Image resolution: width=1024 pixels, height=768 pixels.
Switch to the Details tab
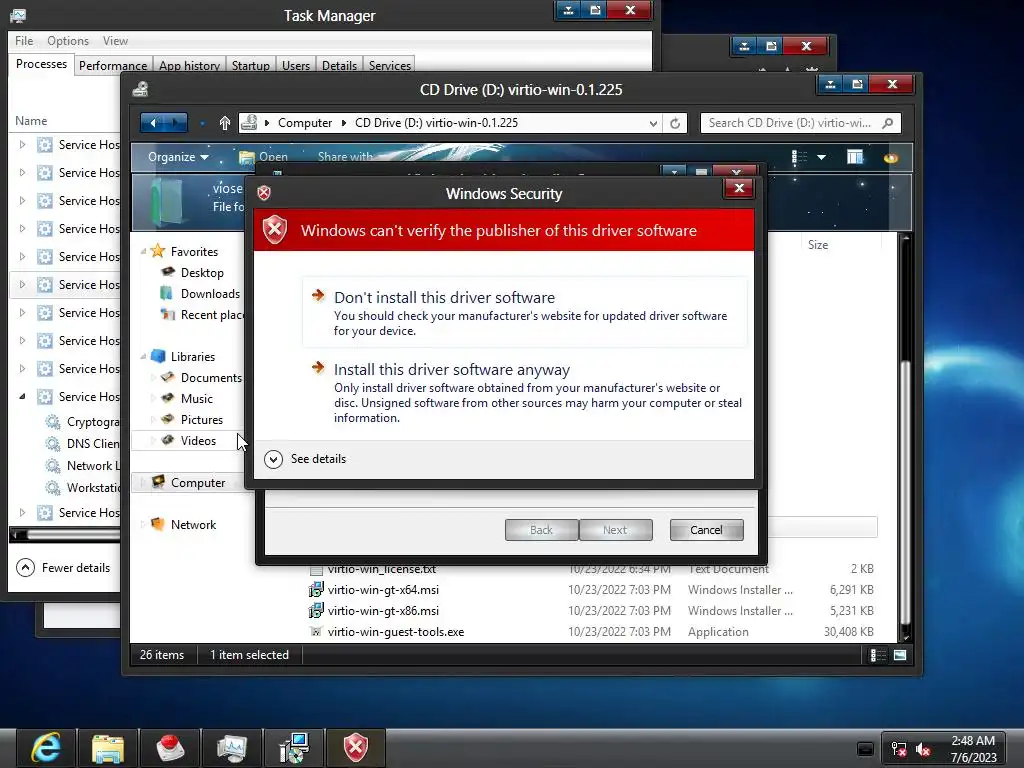pyautogui.click(x=340, y=65)
